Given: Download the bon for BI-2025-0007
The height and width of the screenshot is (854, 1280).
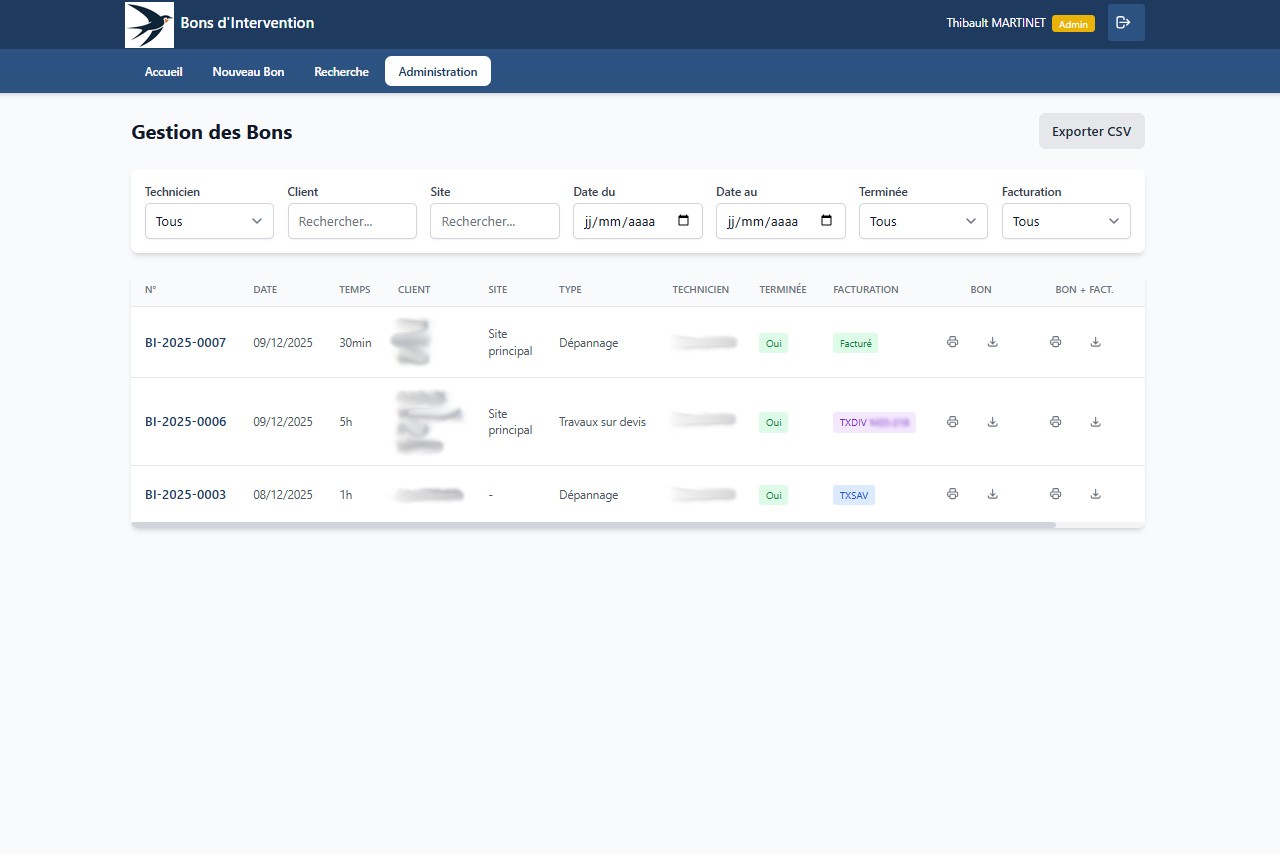Looking at the screenshot, I should click(x=992, y=342).
